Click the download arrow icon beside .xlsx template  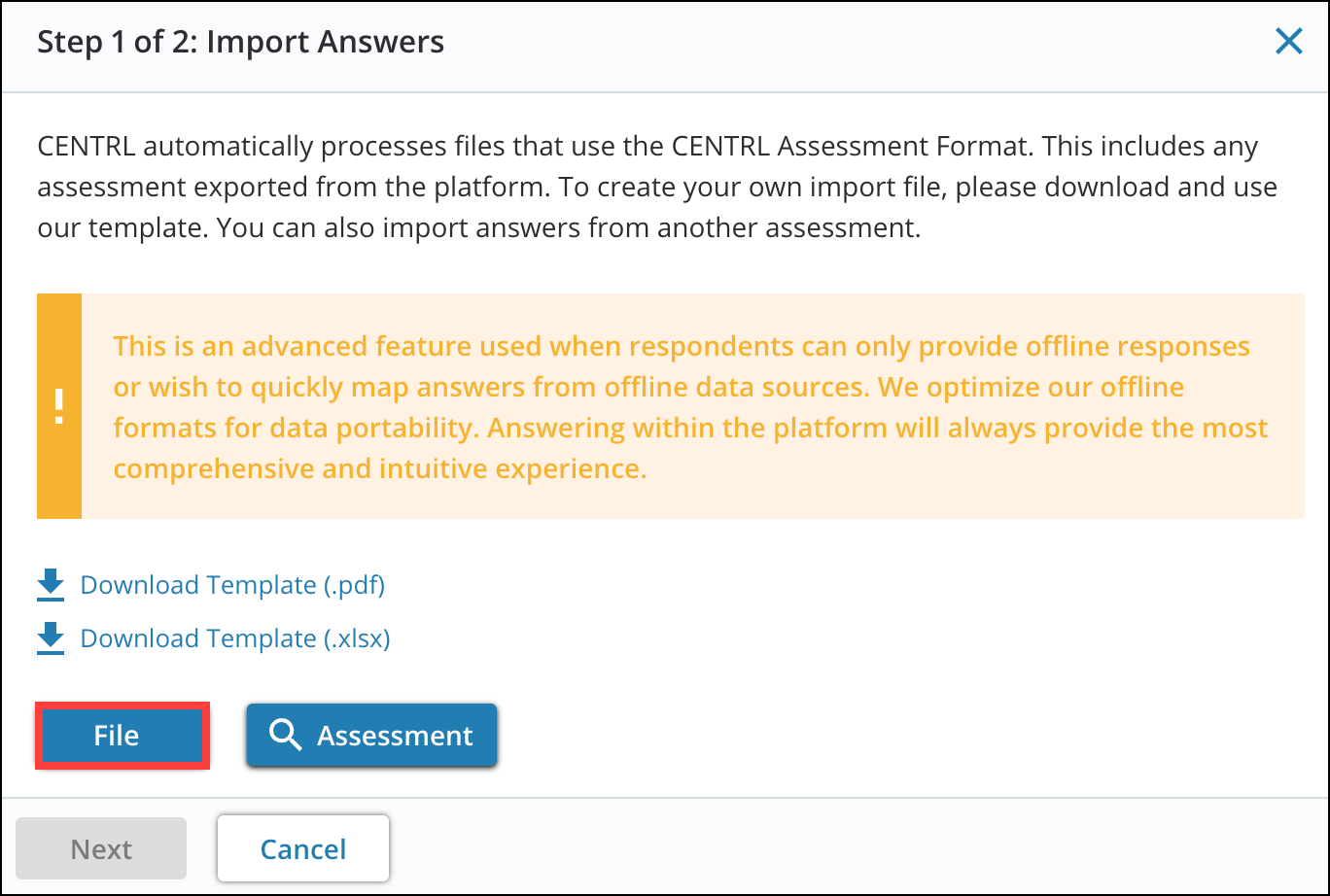click(51, 638)
